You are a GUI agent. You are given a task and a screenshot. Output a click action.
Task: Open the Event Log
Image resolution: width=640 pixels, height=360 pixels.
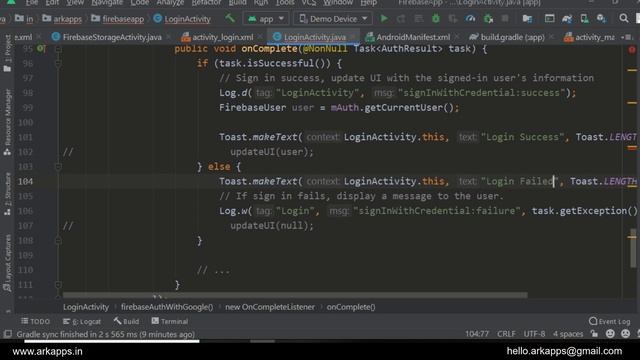coord(610,321)
